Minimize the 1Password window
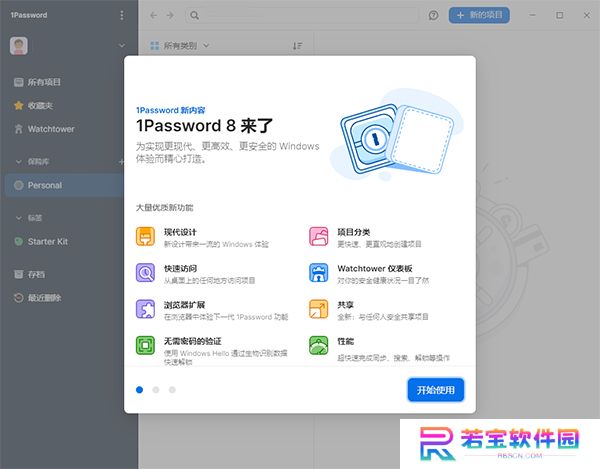This screenshot has width=600, height=469. pos(532,15)
